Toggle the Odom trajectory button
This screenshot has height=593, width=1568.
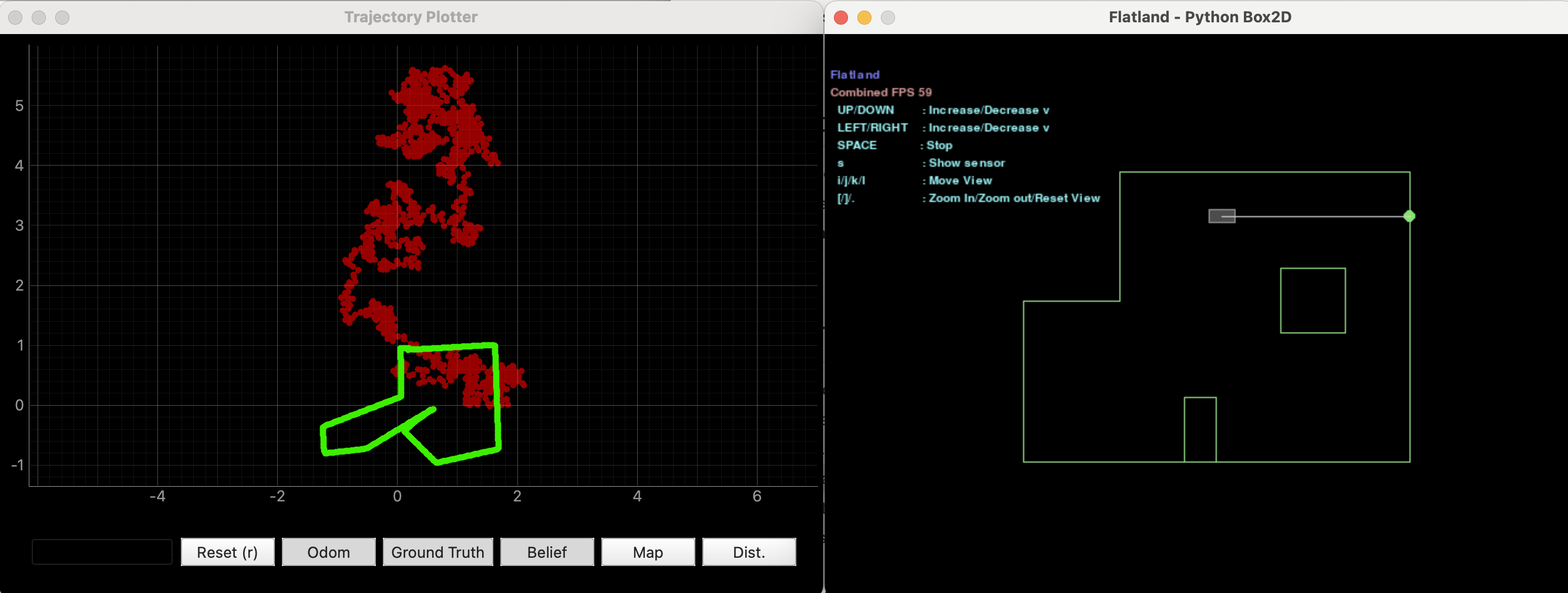(x=329, y=551)
